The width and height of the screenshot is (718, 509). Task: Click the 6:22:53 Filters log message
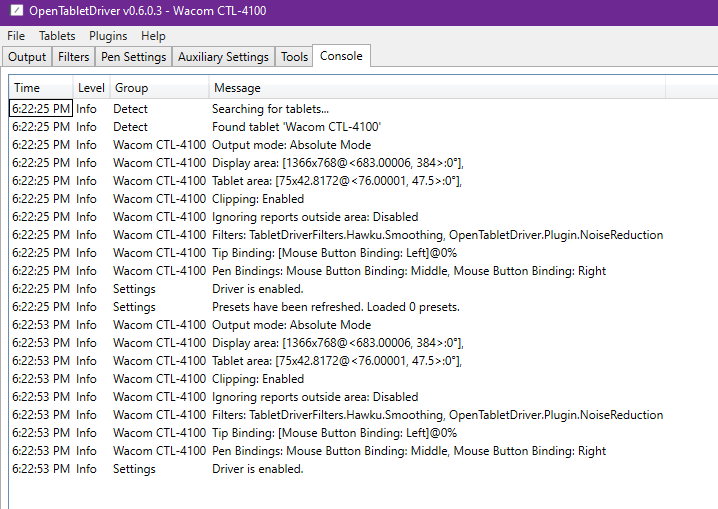point(437,415)
